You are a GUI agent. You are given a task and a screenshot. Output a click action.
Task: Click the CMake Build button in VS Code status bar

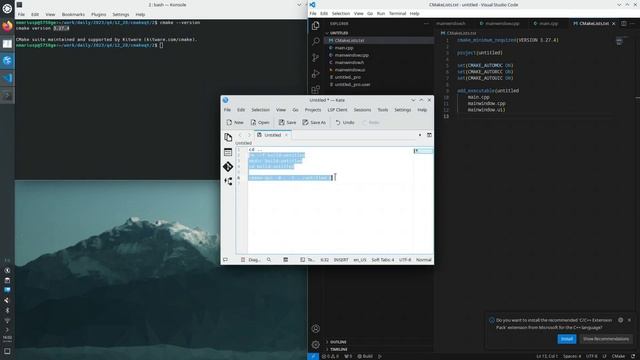coord(365,356)
